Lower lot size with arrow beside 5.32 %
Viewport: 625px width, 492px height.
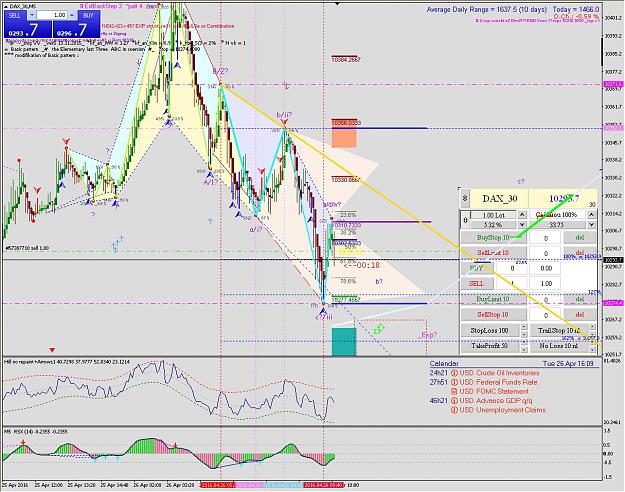522,225
